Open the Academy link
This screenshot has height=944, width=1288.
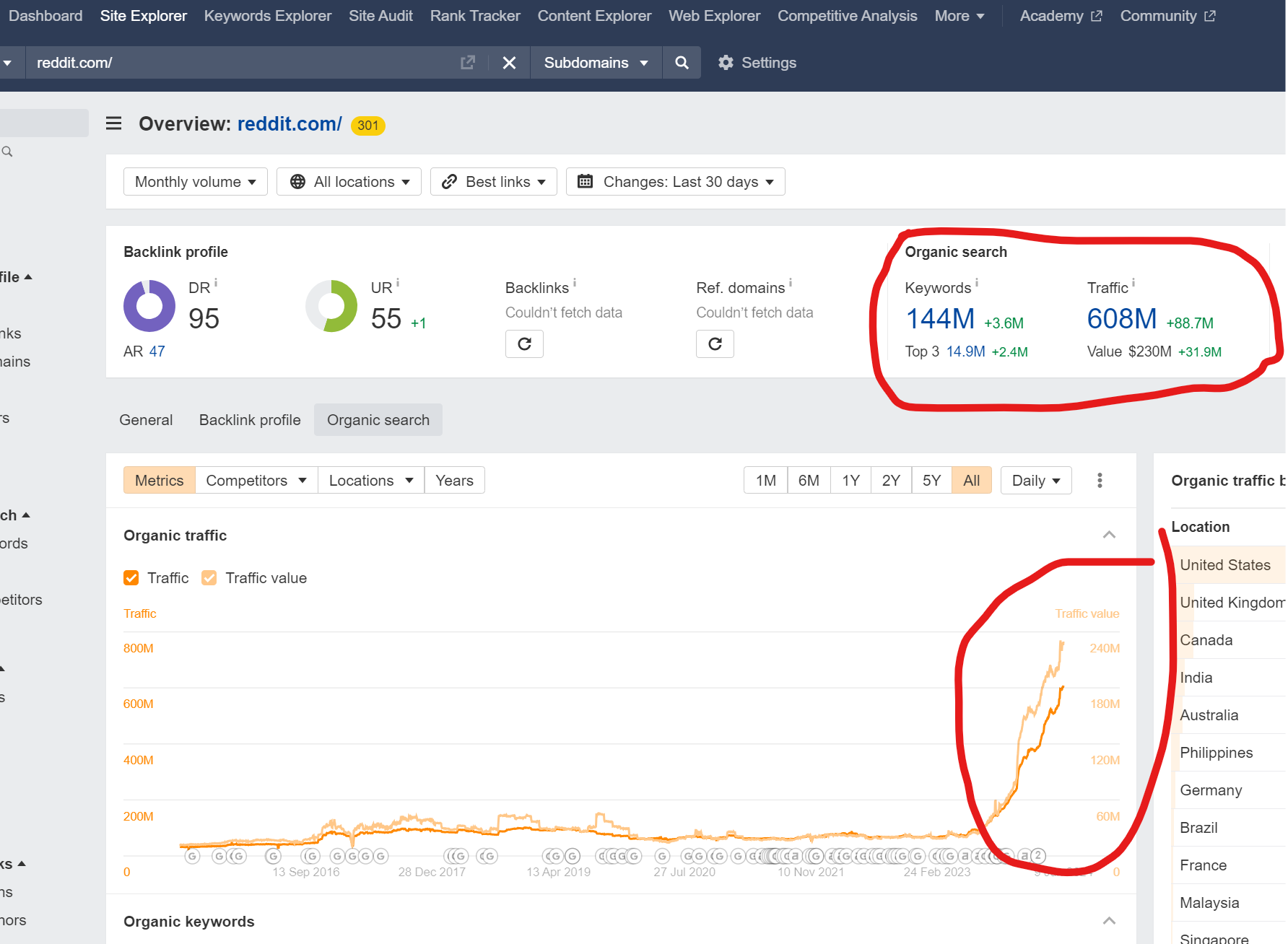(1061, 16)
